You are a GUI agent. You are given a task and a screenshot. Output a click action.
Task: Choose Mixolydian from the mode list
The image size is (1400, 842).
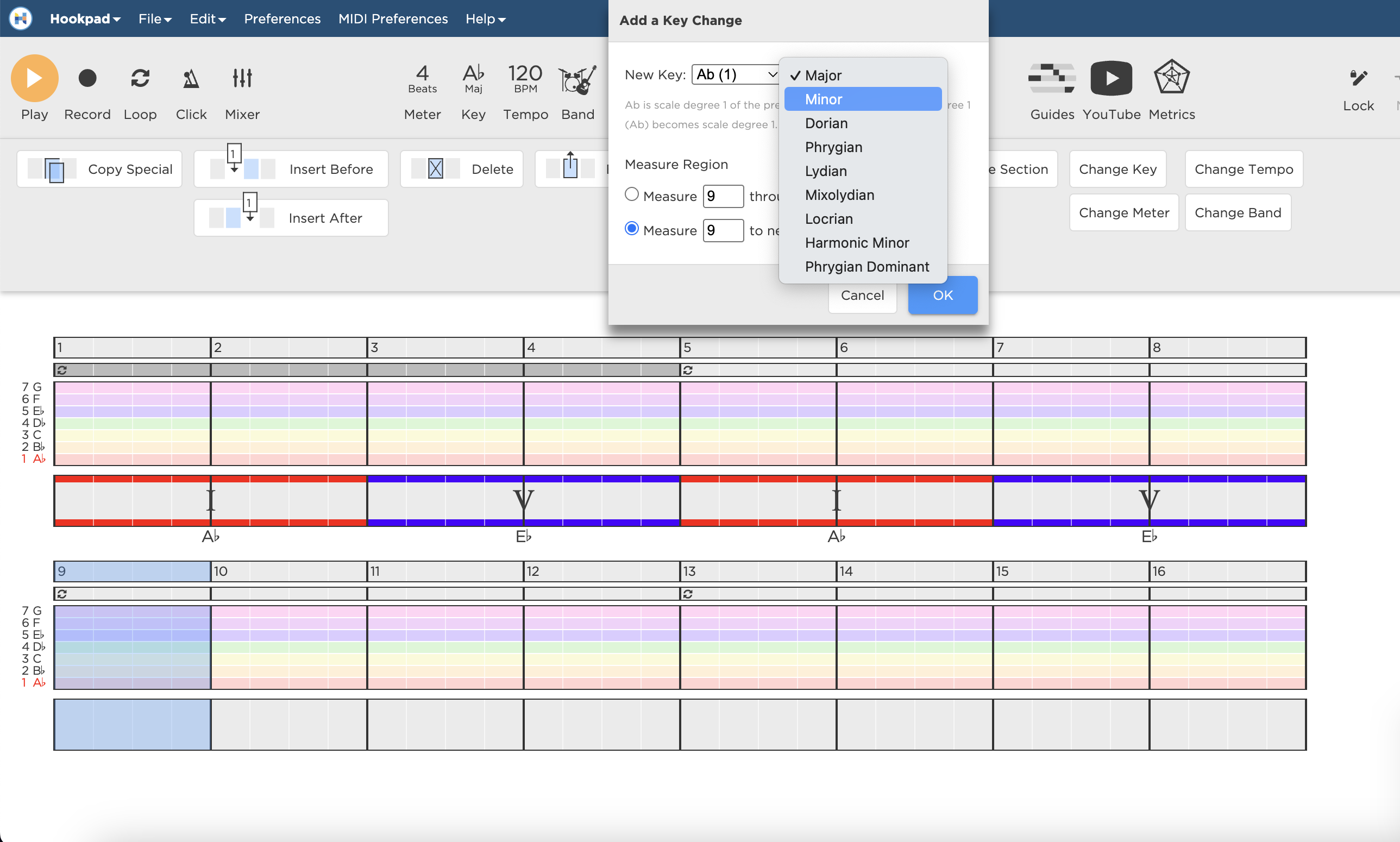pyautogui.click(x=863, y=194)
